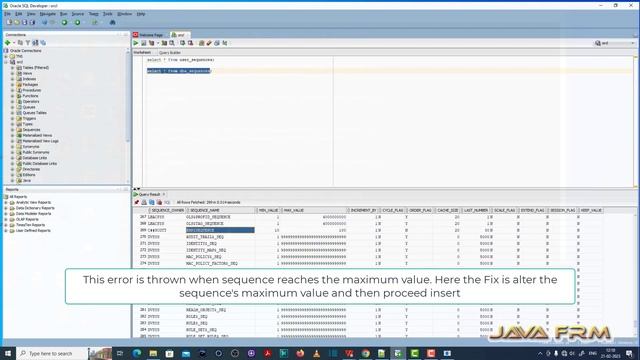Image resolution: width=640 pixels, height=360 pixels.
Task: Select OLAP Reports in the Reports panel
Action: click(27, 220)
